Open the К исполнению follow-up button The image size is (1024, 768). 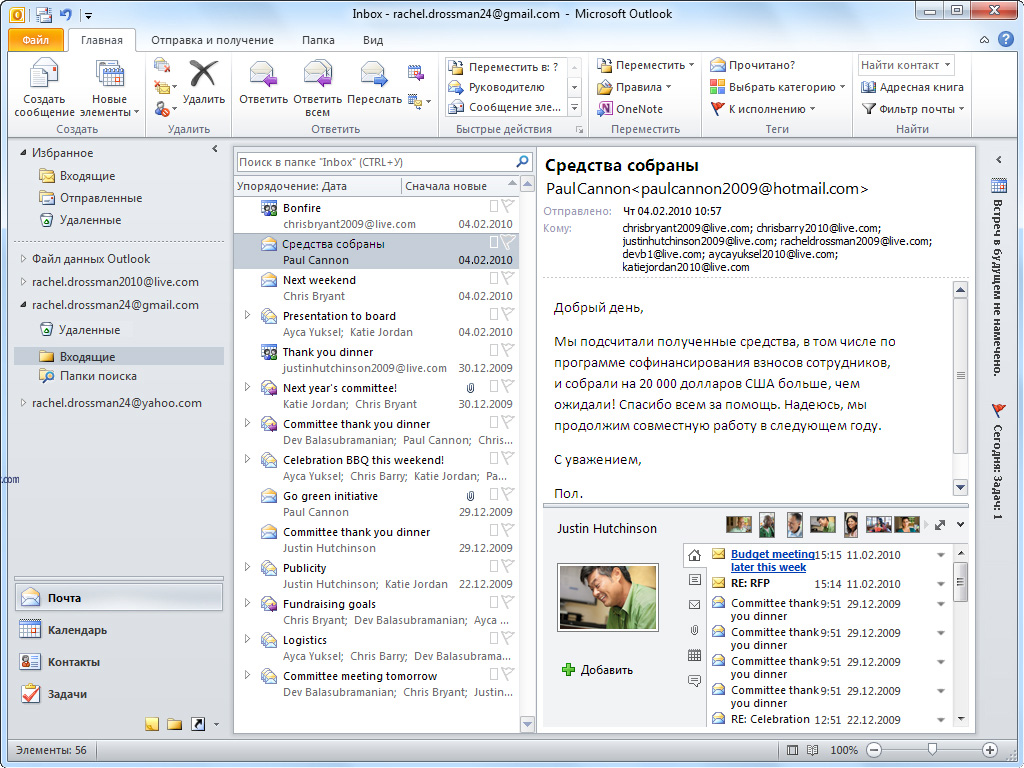point(762,109)
